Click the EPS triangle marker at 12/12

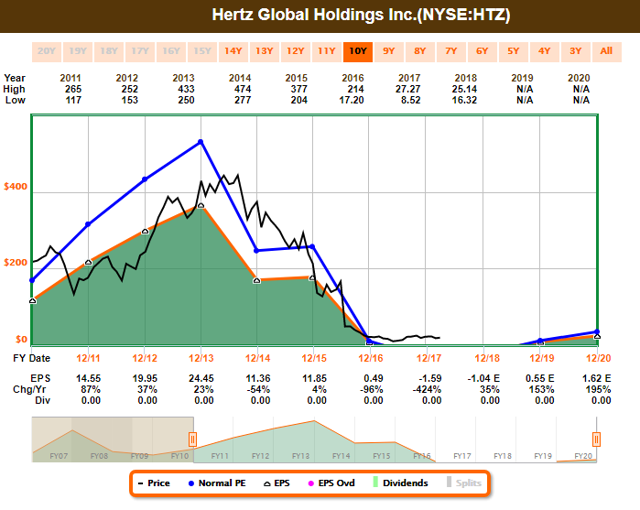(145, 231)
